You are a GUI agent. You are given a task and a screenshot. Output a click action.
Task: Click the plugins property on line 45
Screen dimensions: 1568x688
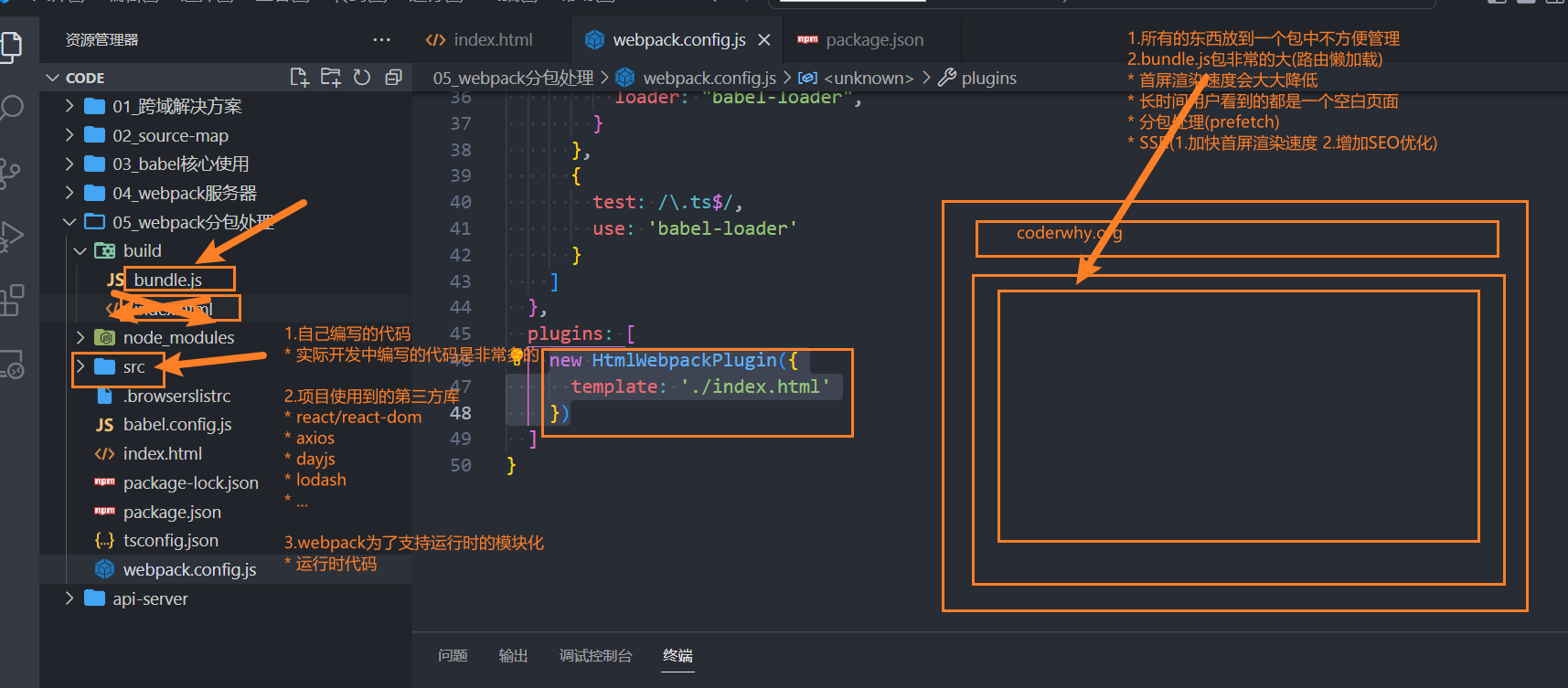coord(565,334)
